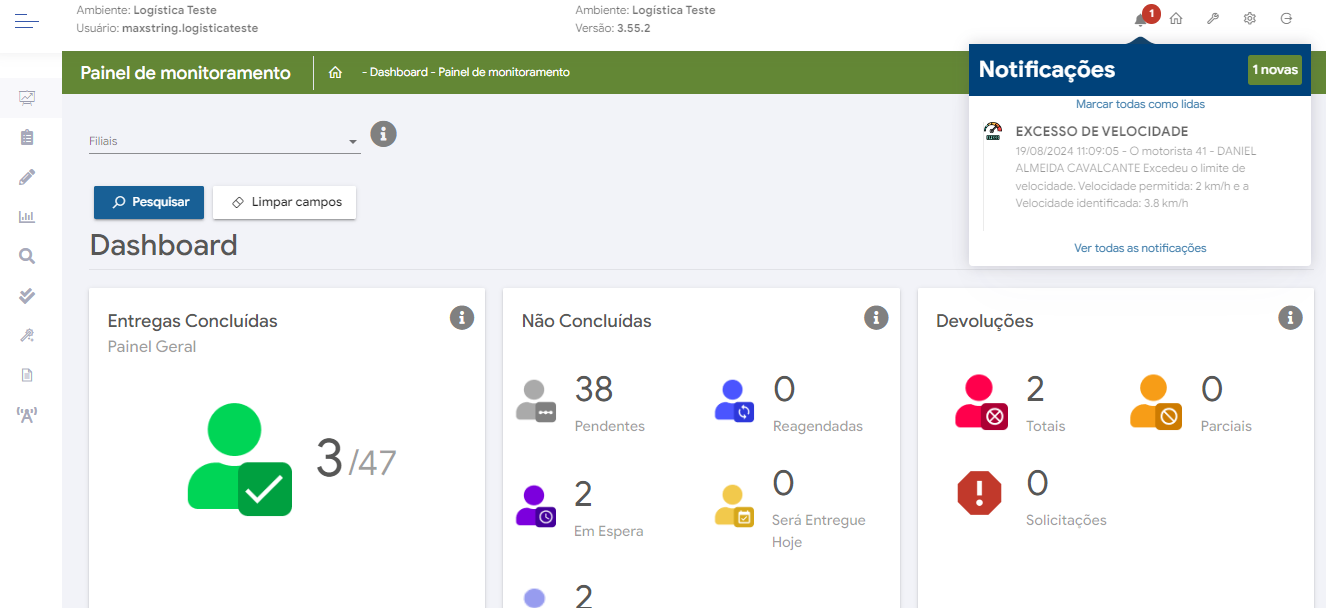The image size is (1326, 608).
Task: Open settings via the gear icon
Action: point(1249,19)
